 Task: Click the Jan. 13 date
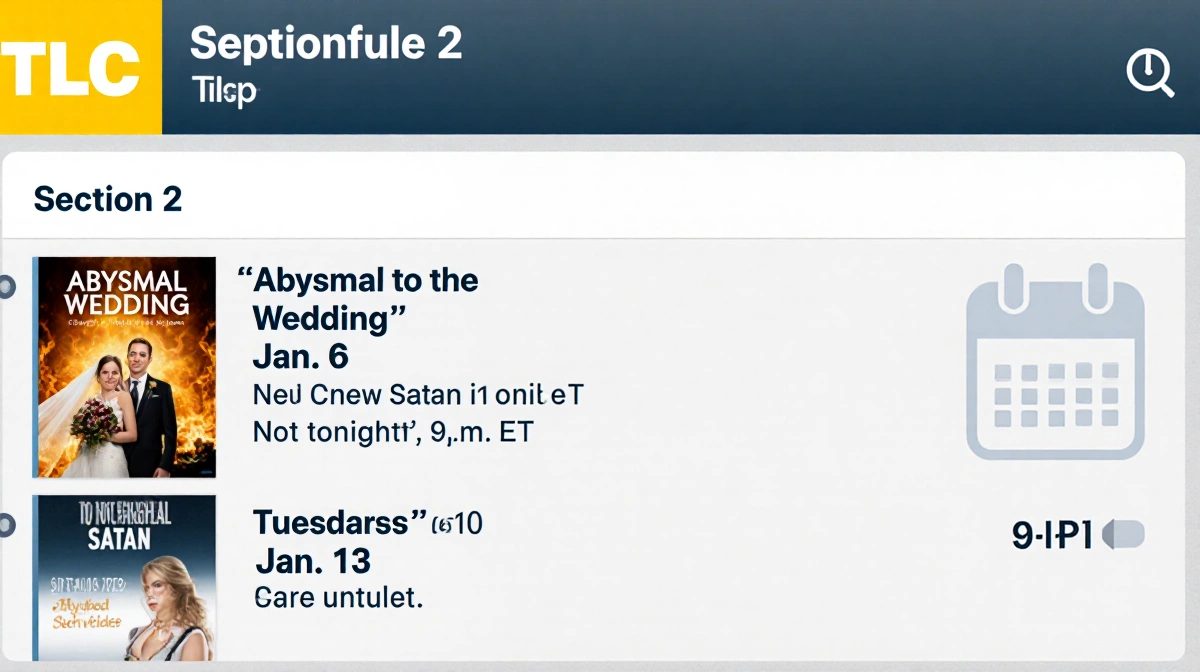(x=313, y=560)
